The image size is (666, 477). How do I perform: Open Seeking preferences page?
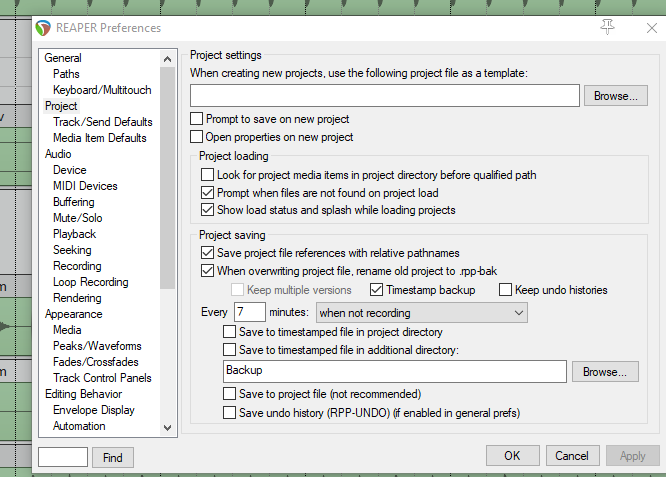[72, 250]
